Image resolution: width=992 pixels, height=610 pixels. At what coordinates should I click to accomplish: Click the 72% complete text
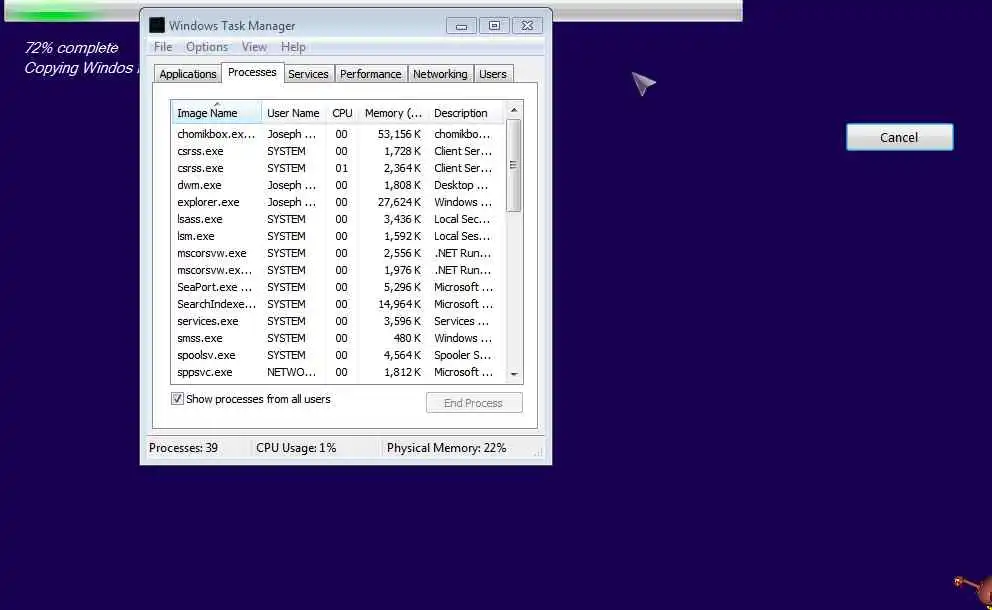point(71,48)
